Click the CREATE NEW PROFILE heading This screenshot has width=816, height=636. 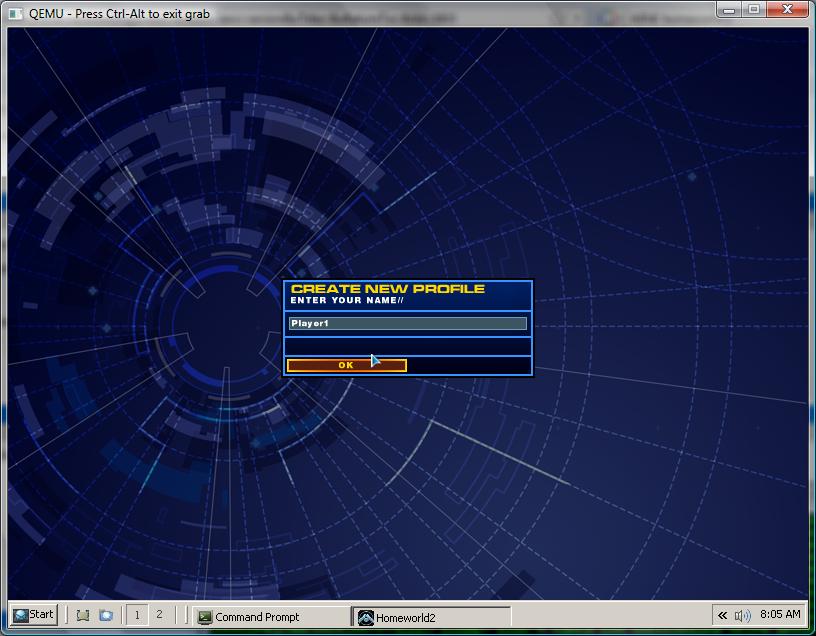pos(387,289)
